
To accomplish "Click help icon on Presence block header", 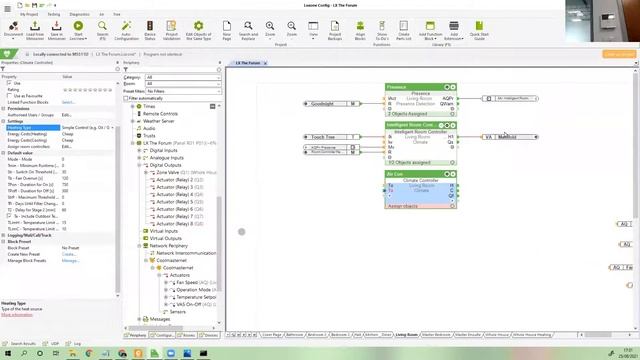I will pyautogui.click(x=453, y=87).
